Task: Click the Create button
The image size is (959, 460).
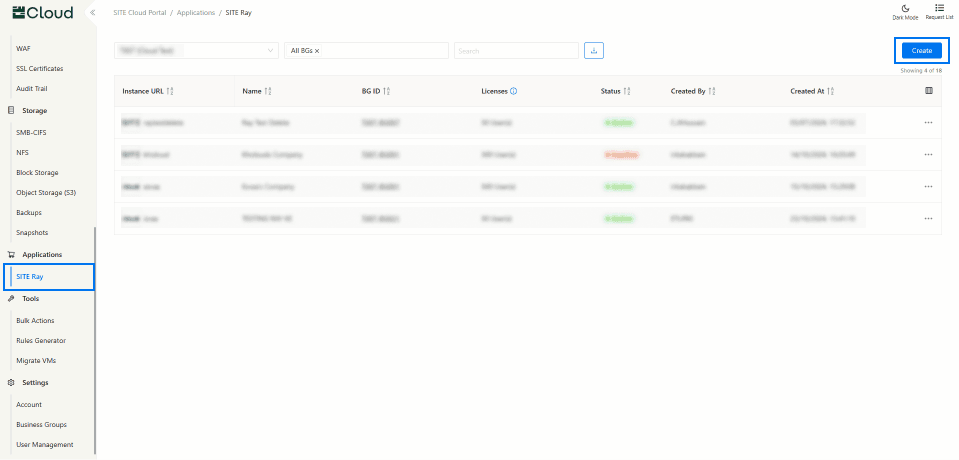Action: pos(921,50)
